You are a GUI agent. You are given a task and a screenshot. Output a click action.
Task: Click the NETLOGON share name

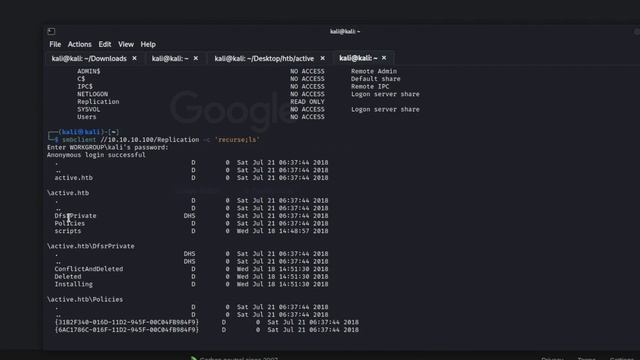pyautogui.click(x=93, y=94)
